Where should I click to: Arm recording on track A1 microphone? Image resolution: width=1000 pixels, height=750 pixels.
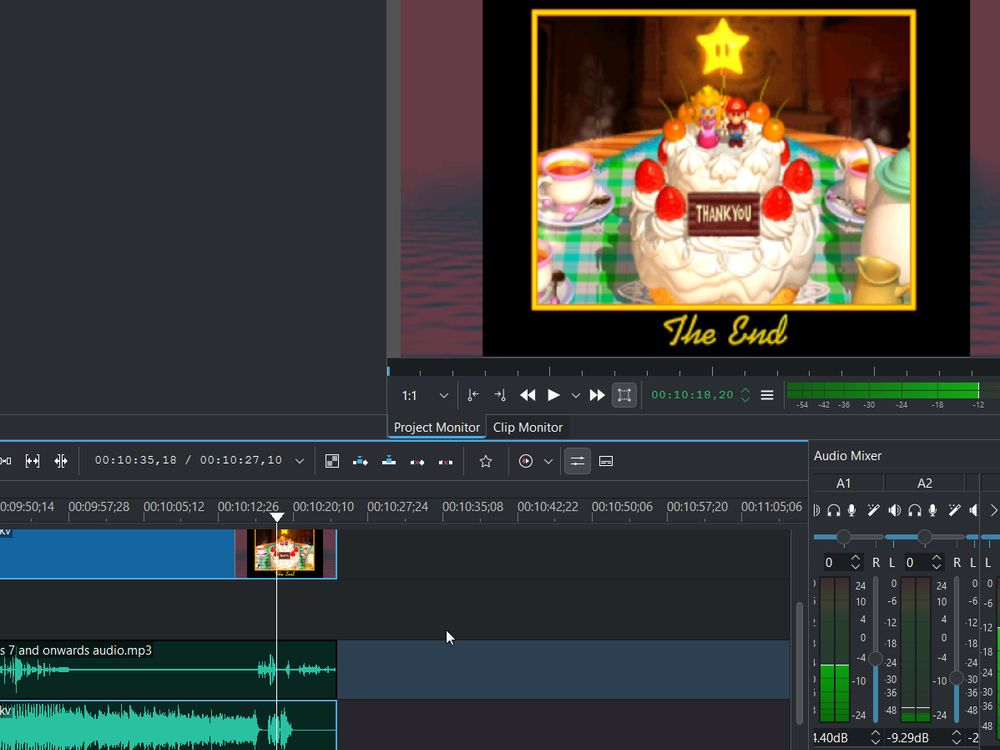pyautogui.click(x=852, y=510)
